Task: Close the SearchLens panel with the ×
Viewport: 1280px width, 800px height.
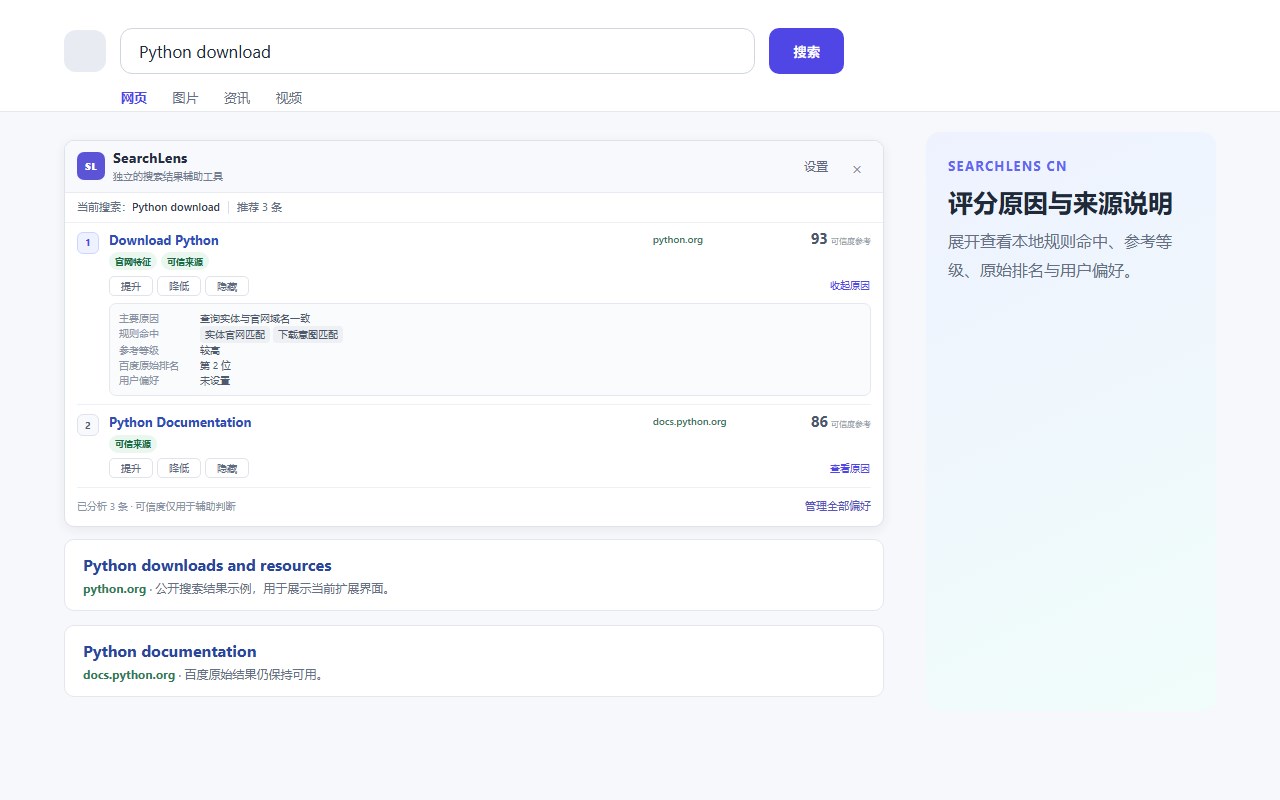Action: (857, 169)
